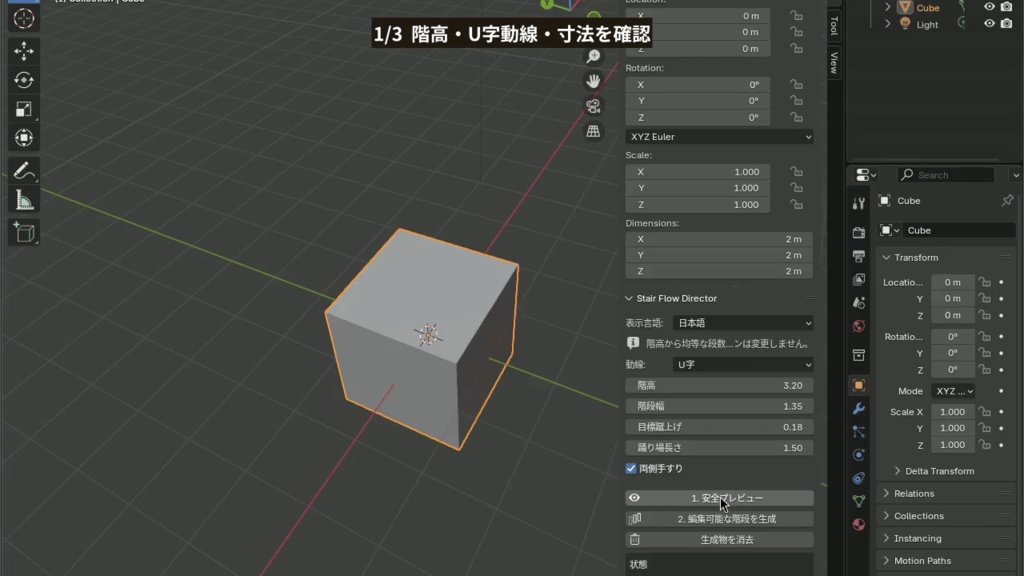Viewport: 1024px width, 576px height.
Task: Open the properties editor type dropdown
Action: pyautogui.click(x=866, y=175)
